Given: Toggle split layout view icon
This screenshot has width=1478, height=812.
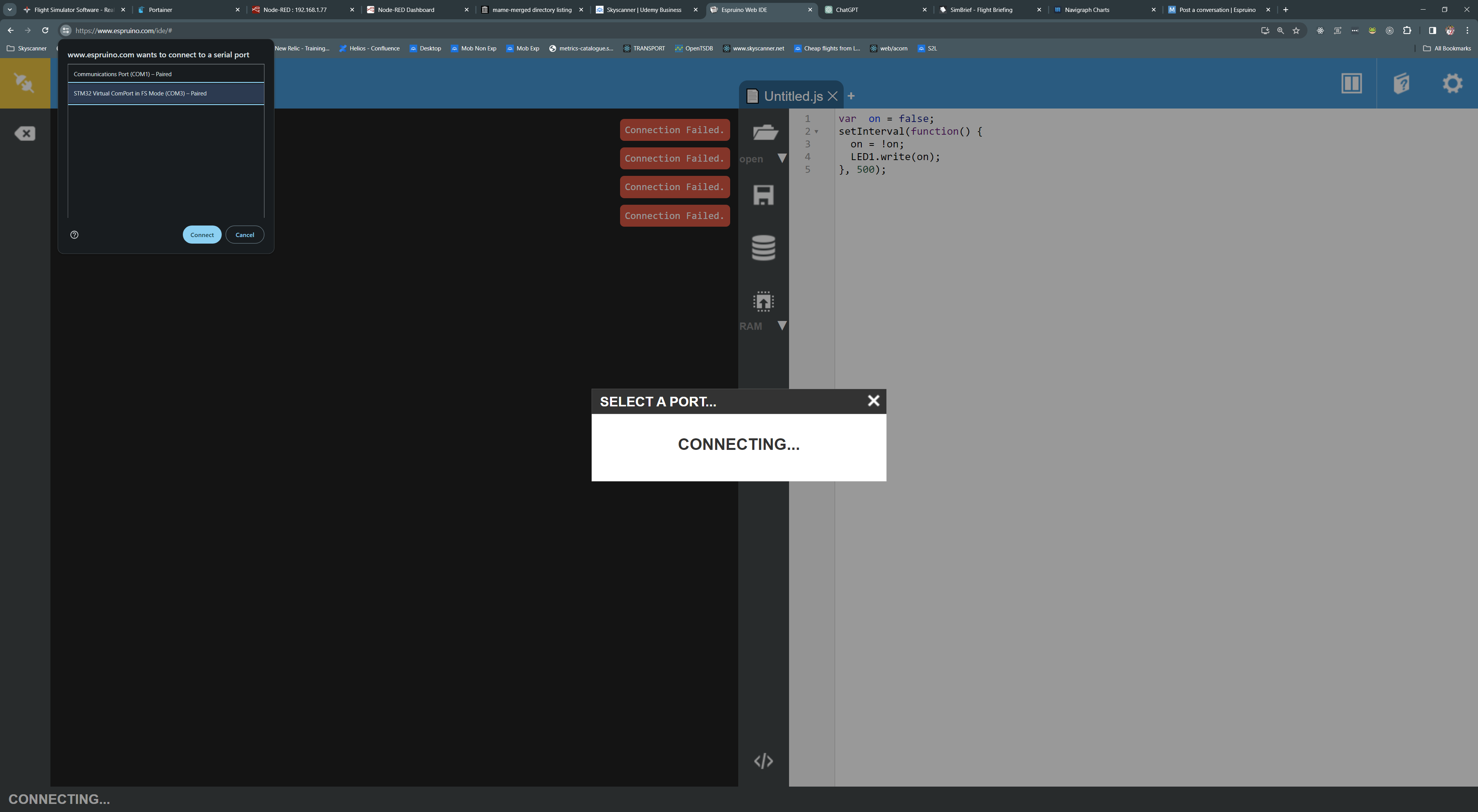Looking at the screenshot, I should pyautogui.click(x=1351, y=83).
